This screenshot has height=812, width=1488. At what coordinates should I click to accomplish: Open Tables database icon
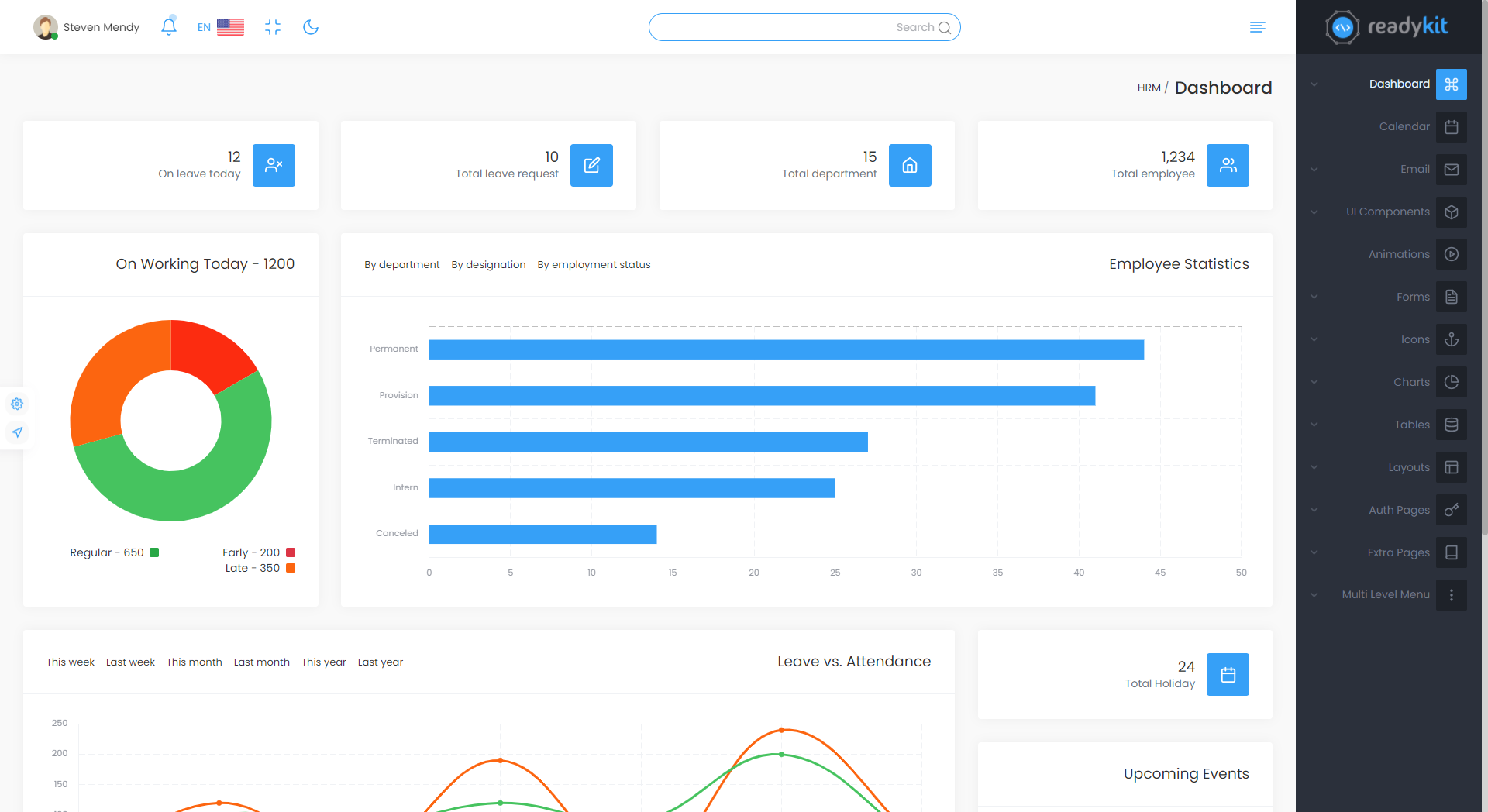pyautogui.click(x=1451, y=425)
